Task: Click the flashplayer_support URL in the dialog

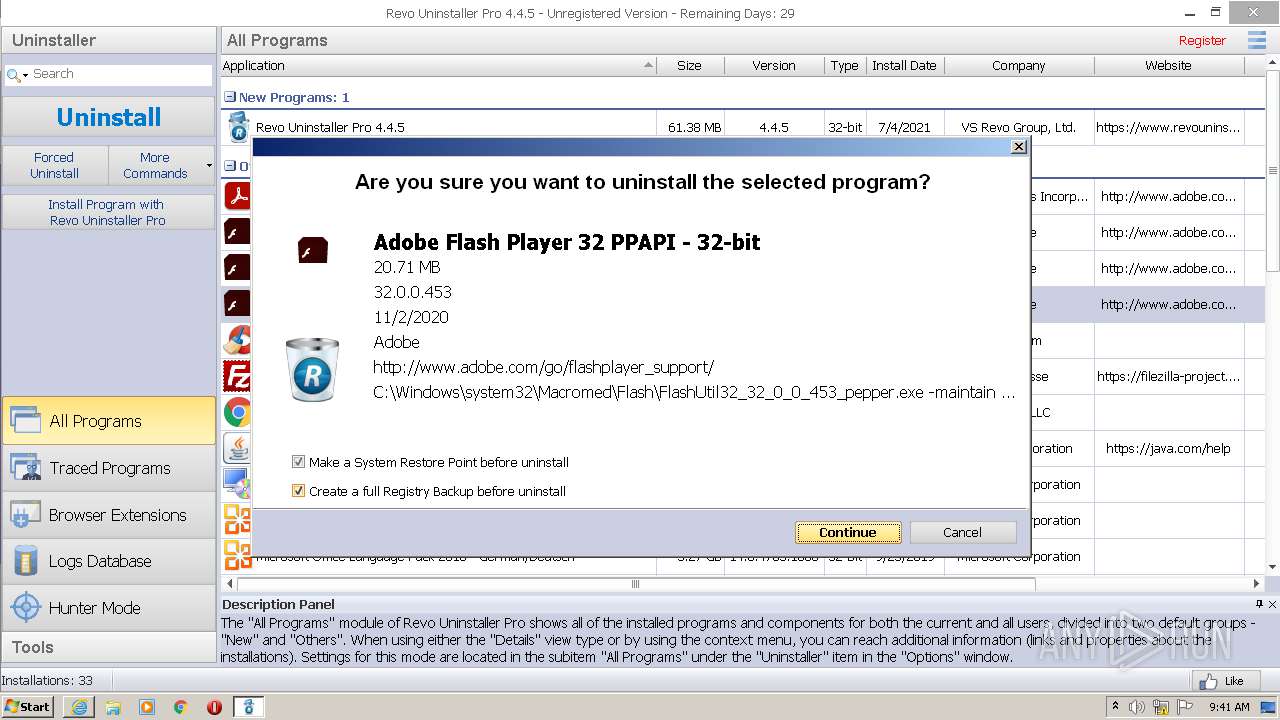Action: tap(544, 367)
